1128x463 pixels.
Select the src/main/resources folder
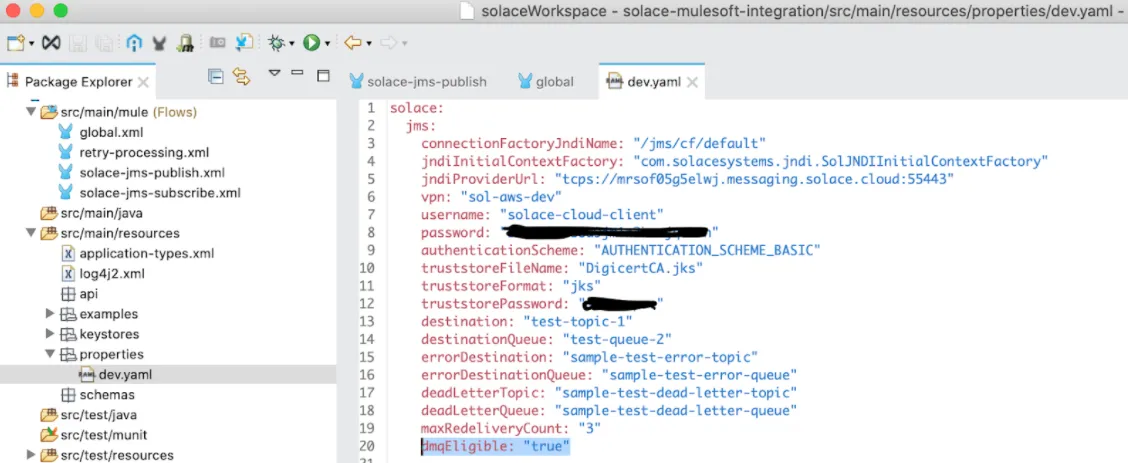pos(110,233)
